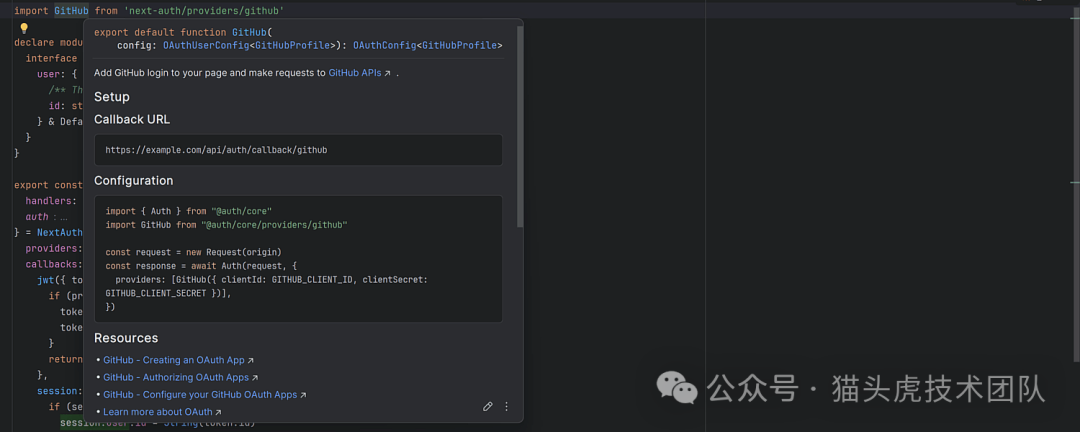The image size is (1080, 432).
Task: Open 'Configure your GitHub OAuth Apps' link
Action: 204,395
